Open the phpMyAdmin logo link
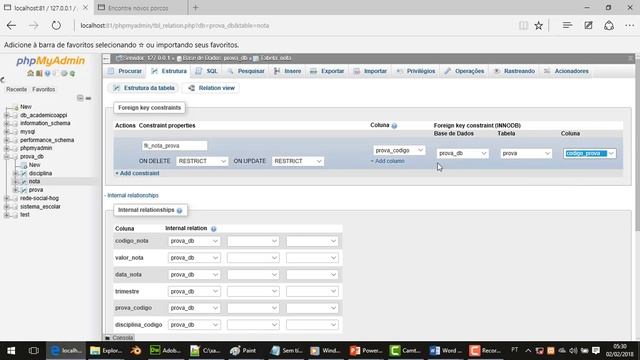Viewport: 640px width, 360px height. 51,61
